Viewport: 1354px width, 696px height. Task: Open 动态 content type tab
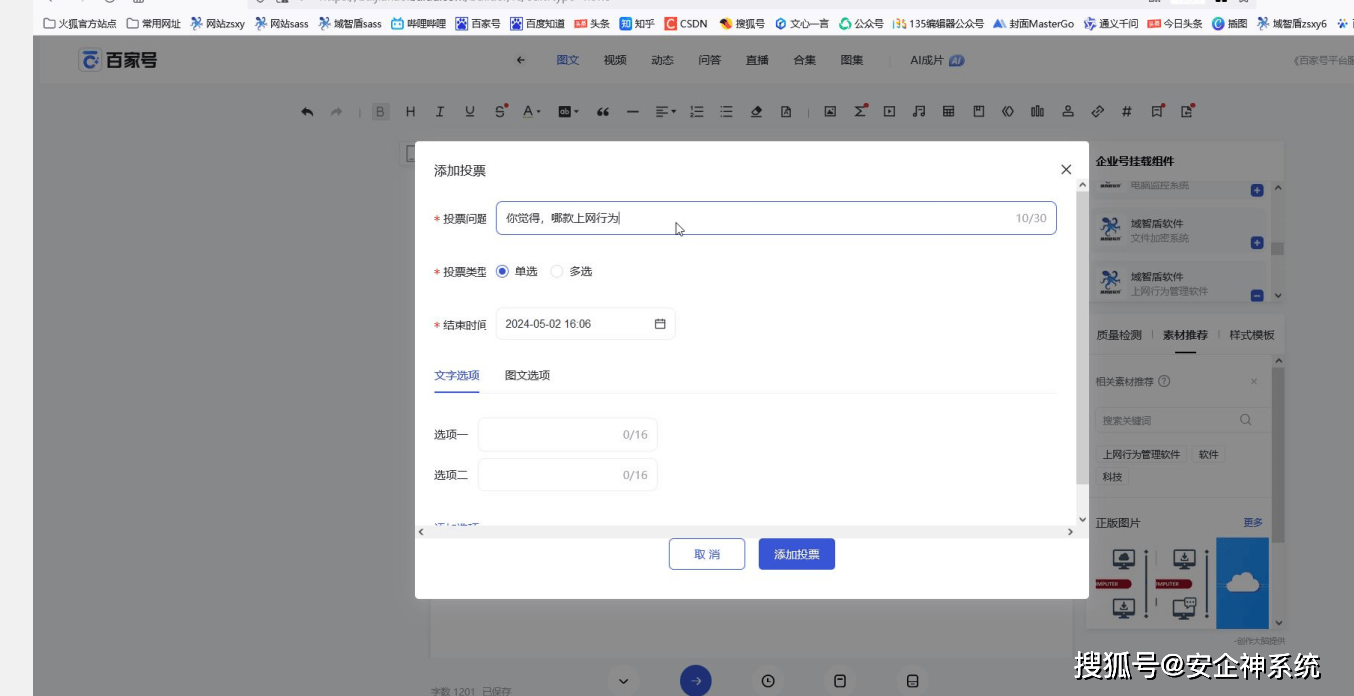click(662, 60)
